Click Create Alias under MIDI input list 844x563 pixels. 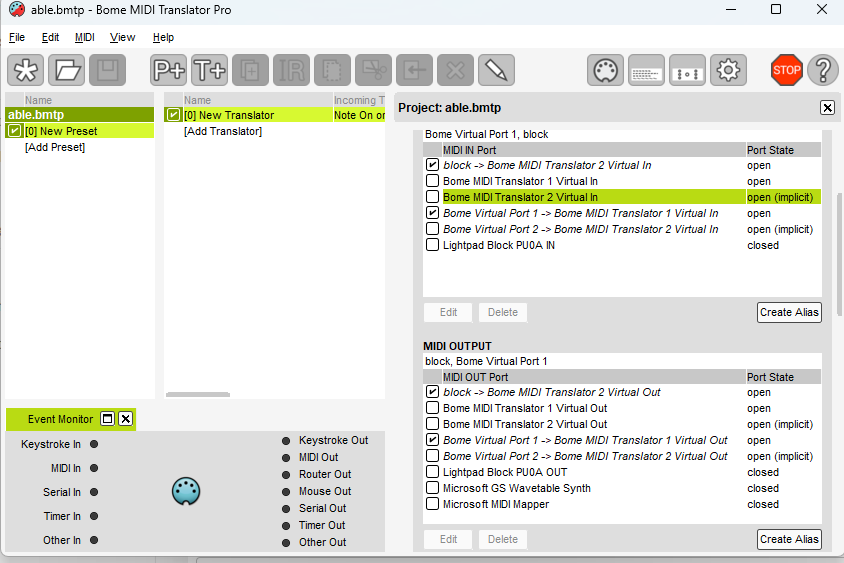(x=789, y=312)
